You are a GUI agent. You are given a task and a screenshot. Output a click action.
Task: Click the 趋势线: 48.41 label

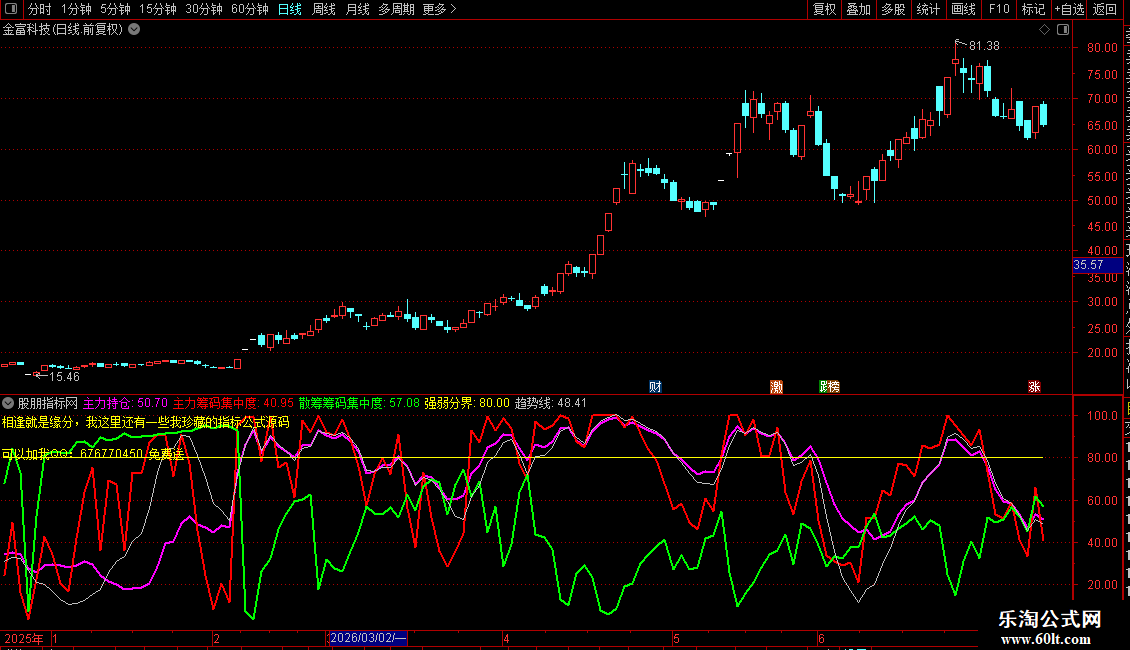pos(551,404)
